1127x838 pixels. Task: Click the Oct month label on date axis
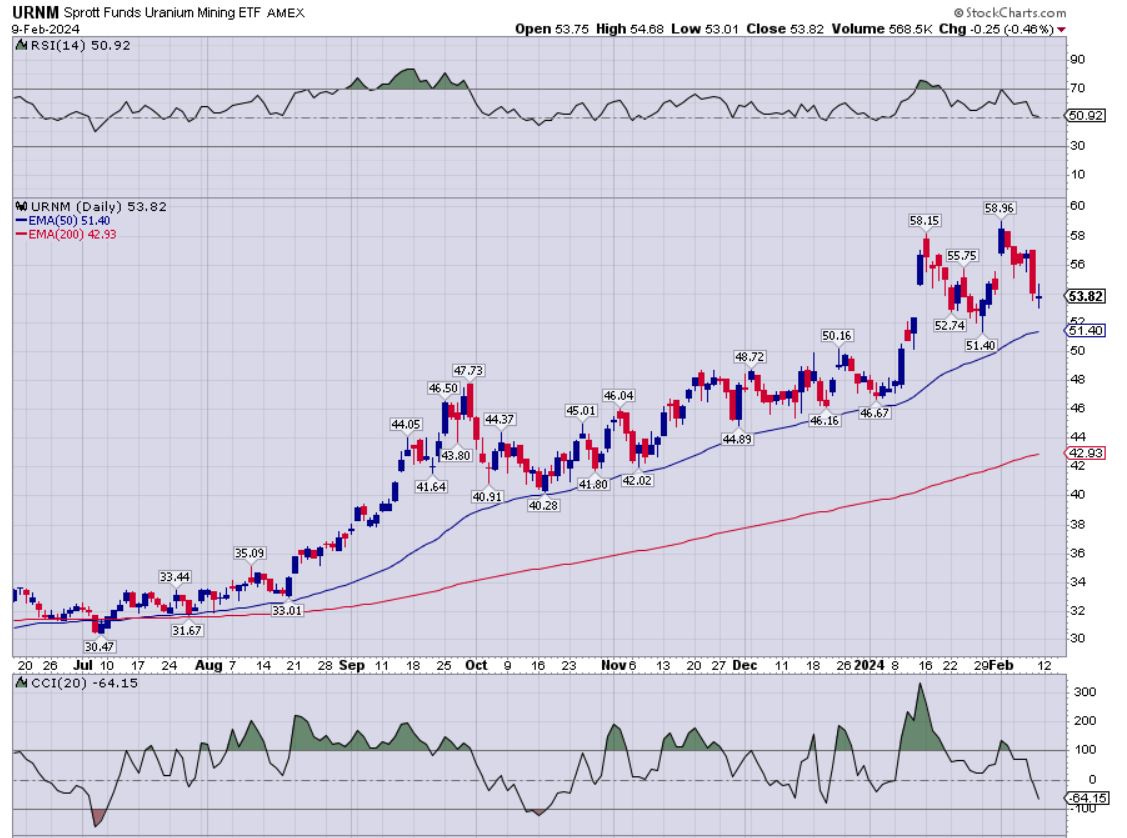tap(476, 666)
